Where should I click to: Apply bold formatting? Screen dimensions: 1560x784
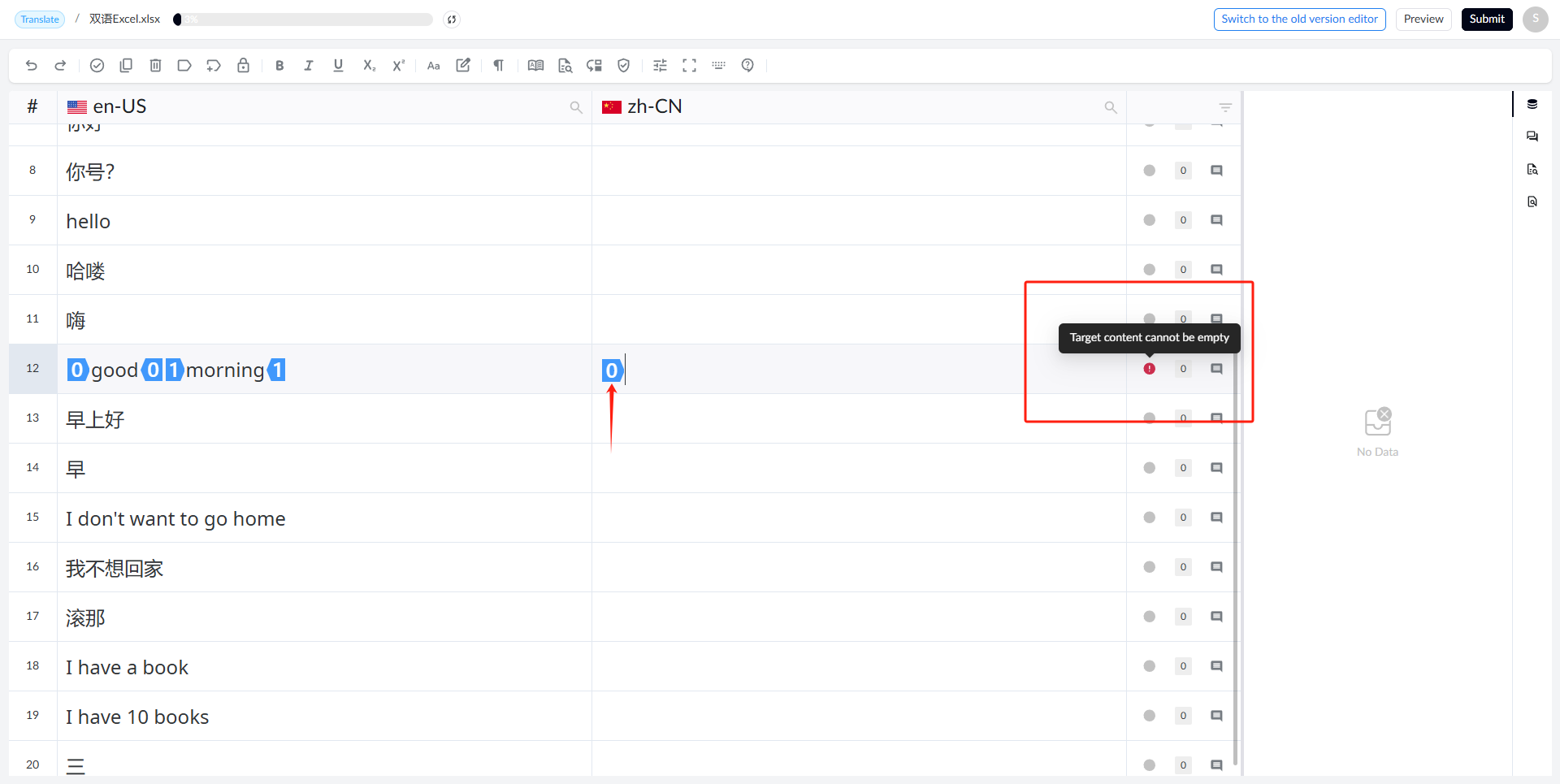point(279,65)
